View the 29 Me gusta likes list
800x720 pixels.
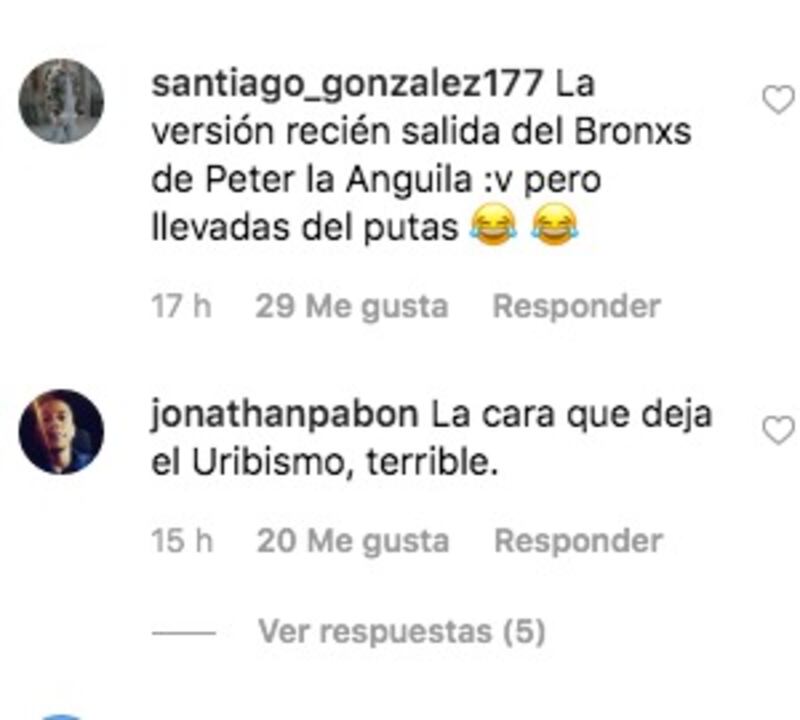pyautogui.click(x=352, y=307)
